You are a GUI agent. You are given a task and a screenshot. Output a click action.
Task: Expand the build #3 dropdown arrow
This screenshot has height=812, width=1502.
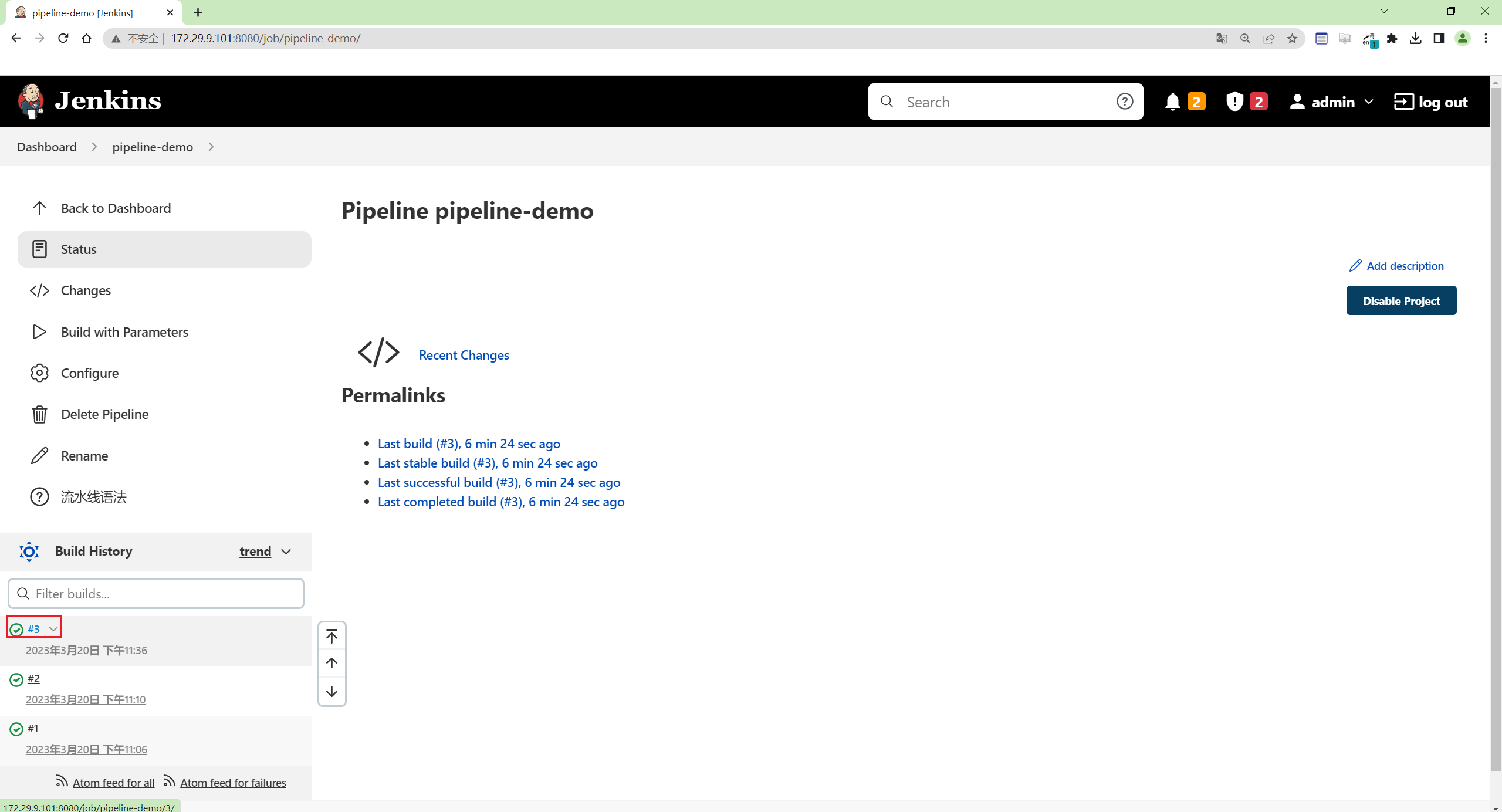pos(53,629)
